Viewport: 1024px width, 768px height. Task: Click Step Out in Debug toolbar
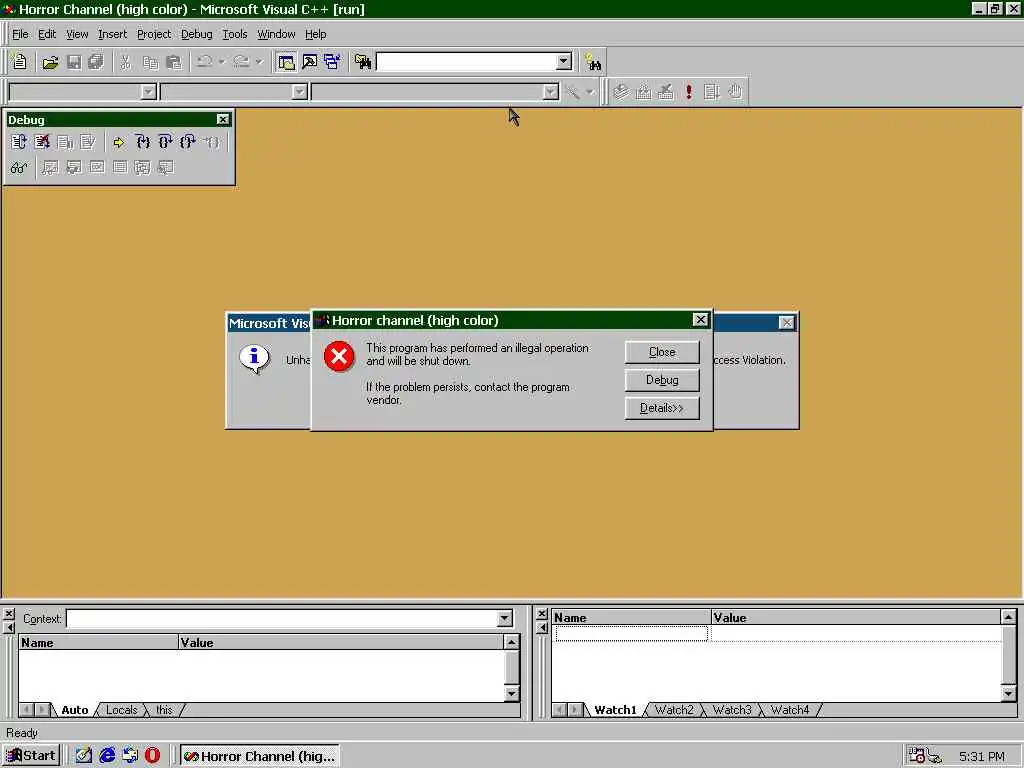188,142
